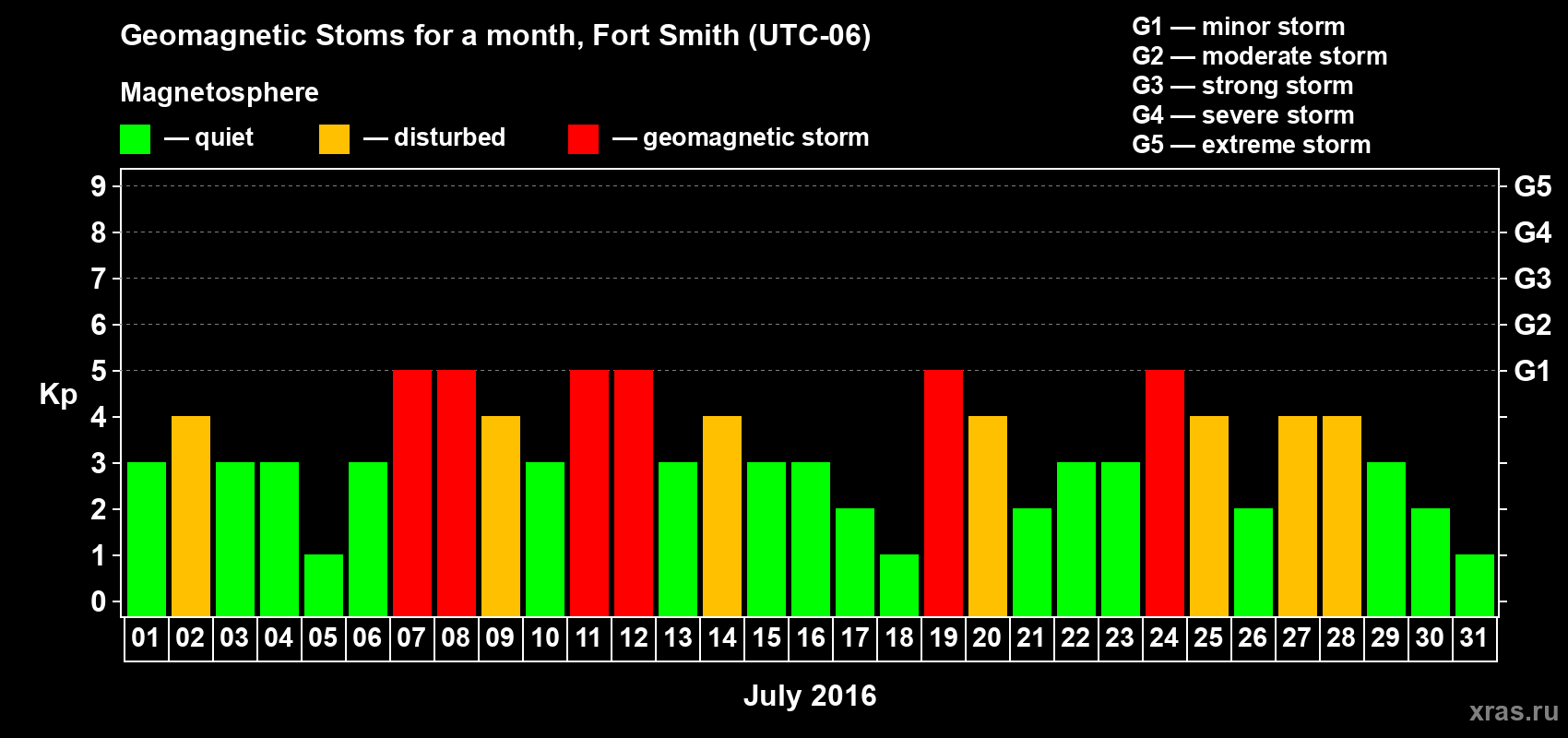Click the date label 29 on the axis
Image resolution: width=1568 pixels, height=738 pixels.
[1385, 638]
